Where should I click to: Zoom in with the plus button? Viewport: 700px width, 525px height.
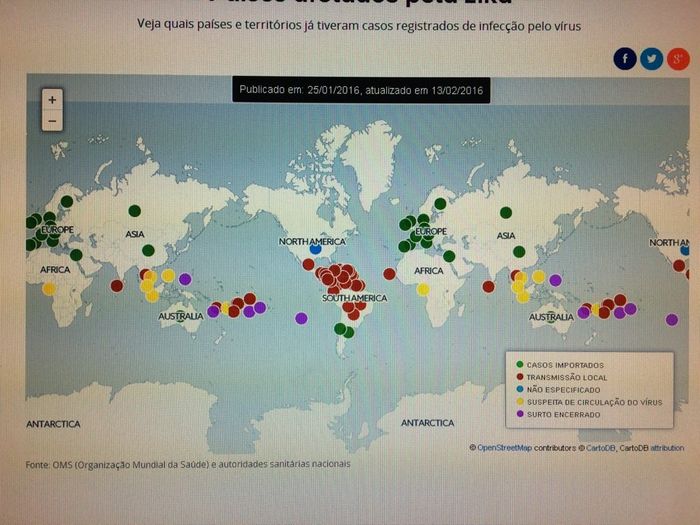tap(52, 99)
